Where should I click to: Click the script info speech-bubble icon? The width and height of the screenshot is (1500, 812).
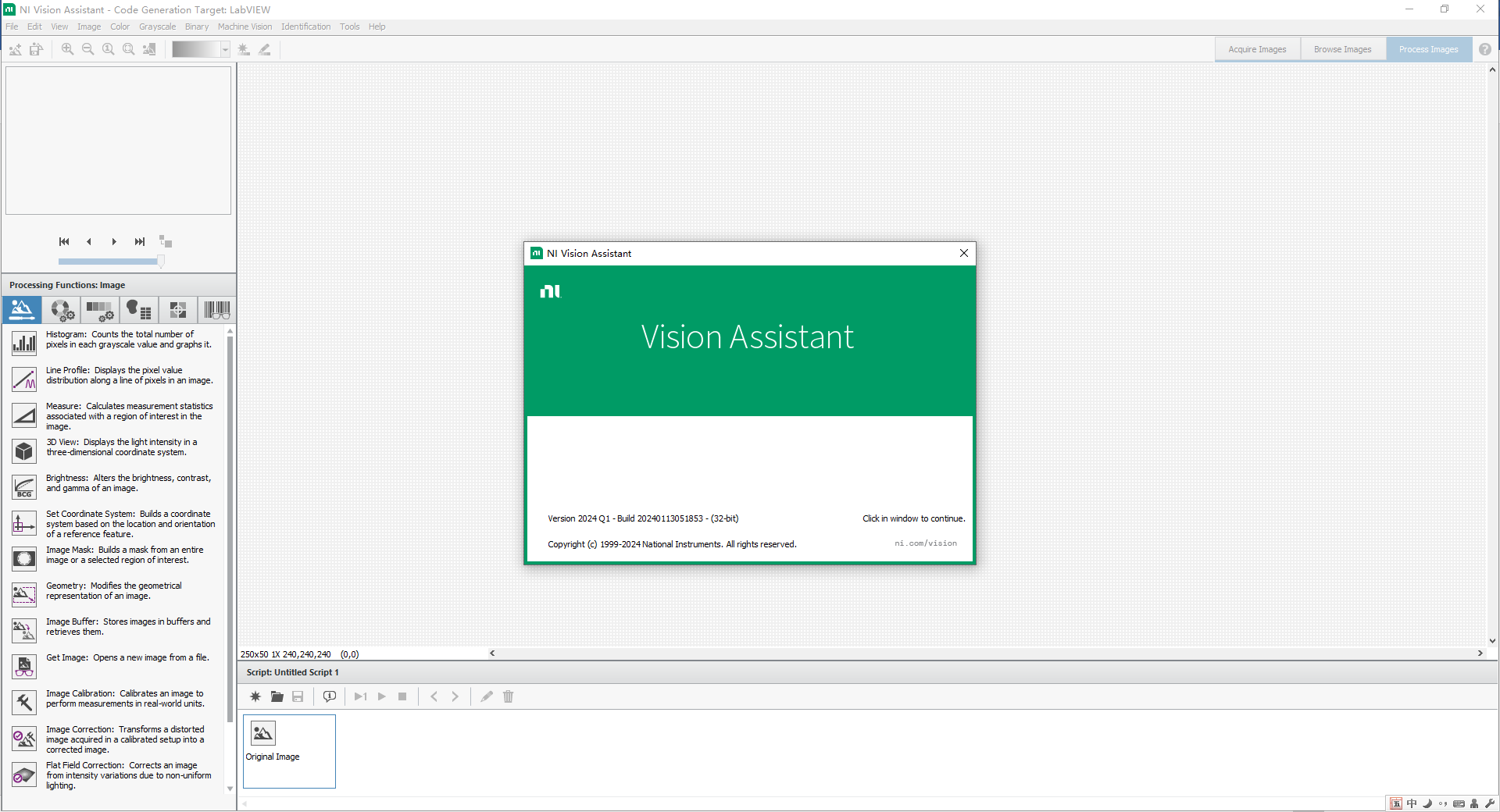pyautogui.click(x=330, y=696)
